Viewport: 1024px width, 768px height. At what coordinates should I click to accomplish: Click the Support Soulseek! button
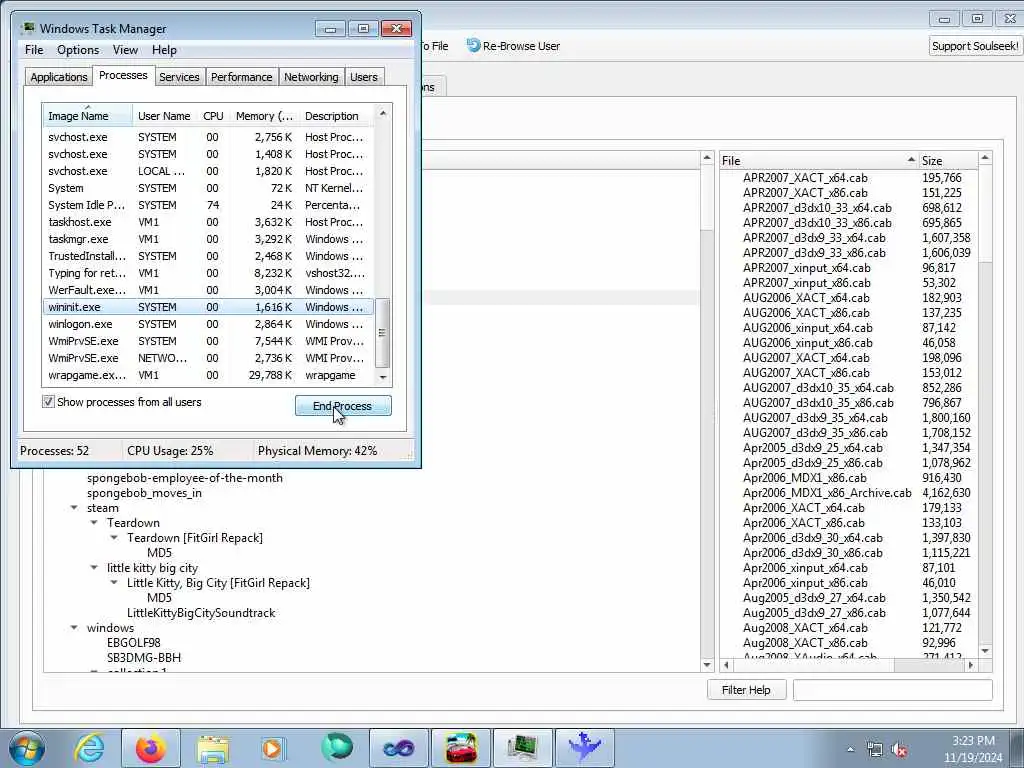coord(974,46)
